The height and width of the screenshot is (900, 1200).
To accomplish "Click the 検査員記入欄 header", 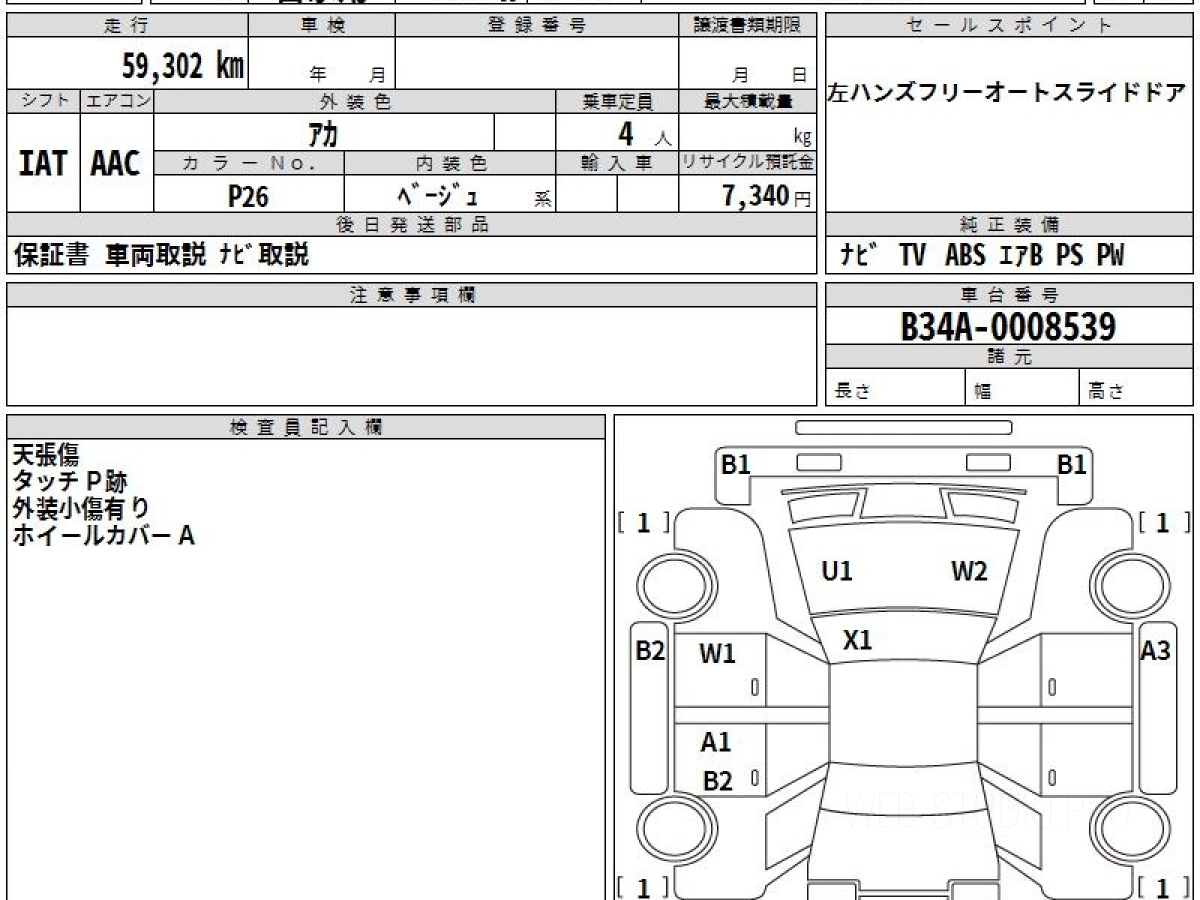I will tap(306, 426).
